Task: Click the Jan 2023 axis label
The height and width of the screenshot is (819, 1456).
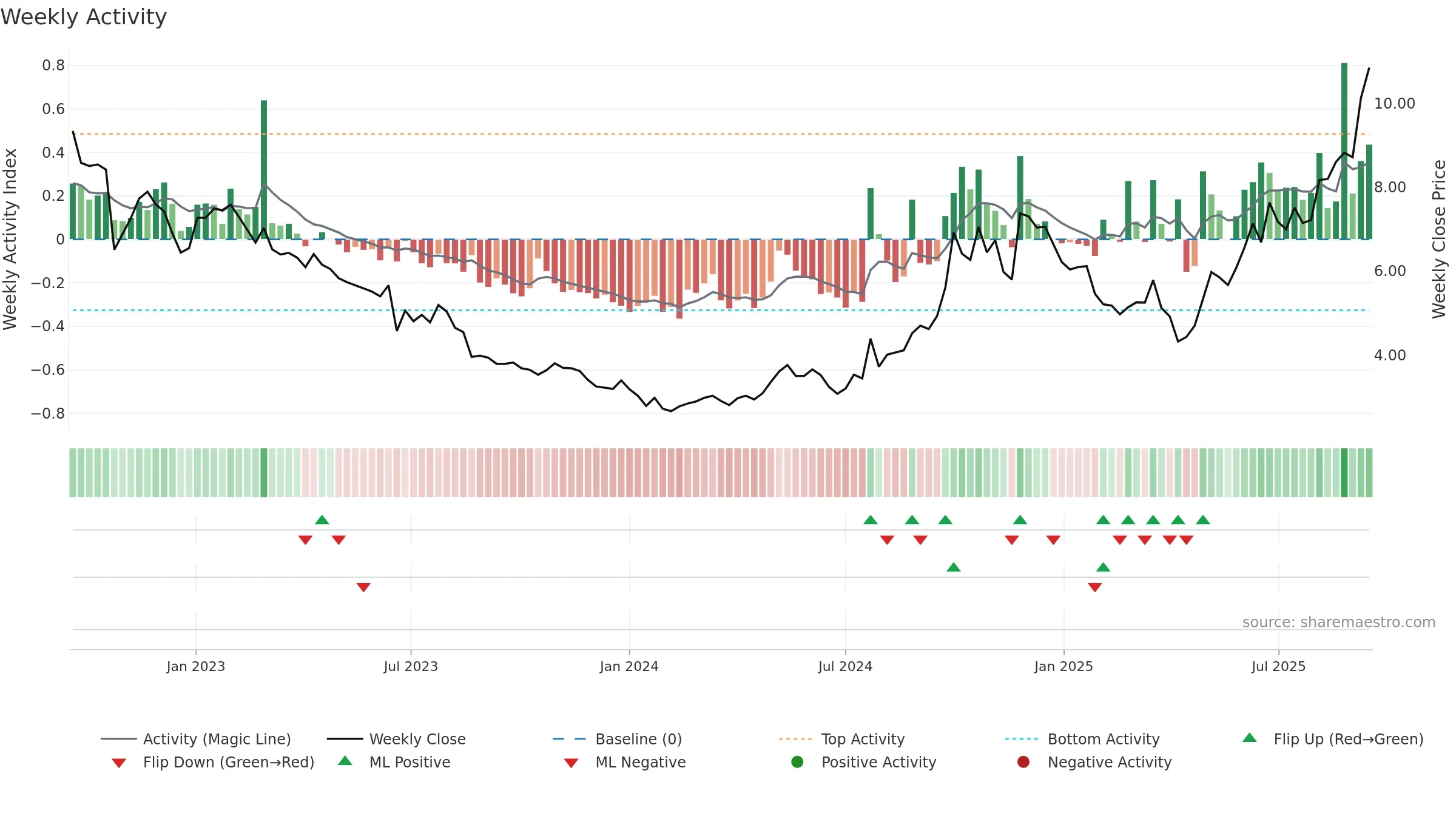Action: 196,666
